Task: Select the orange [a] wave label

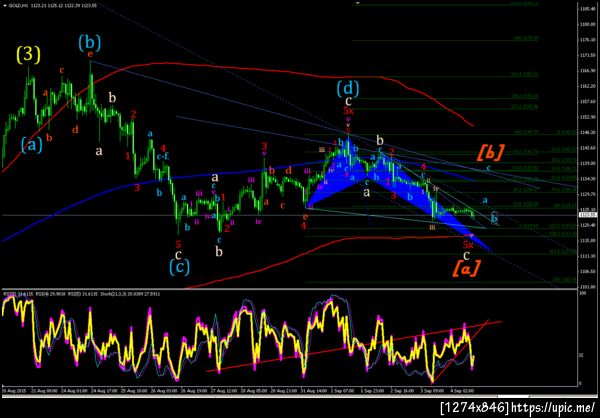Action: (x=466, y=268)
